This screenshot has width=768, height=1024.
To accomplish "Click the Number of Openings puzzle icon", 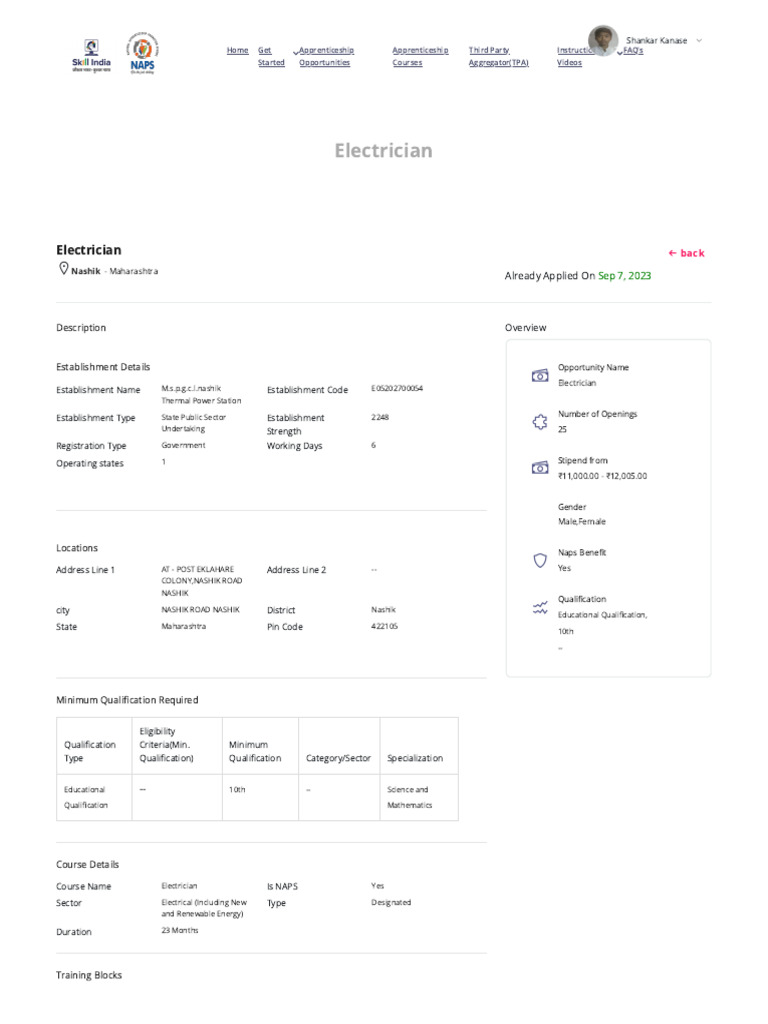I will pos(540,421).
